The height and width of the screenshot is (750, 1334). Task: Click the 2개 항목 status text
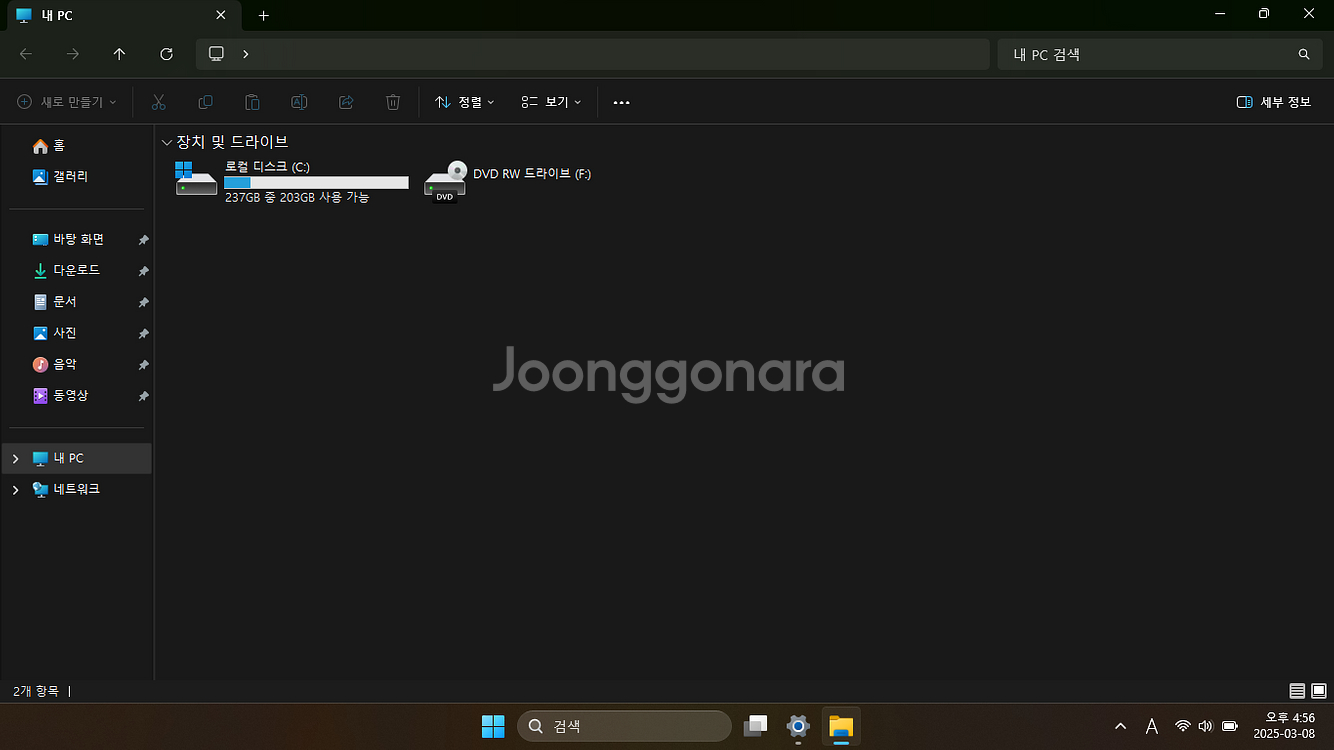click(36, 691)
